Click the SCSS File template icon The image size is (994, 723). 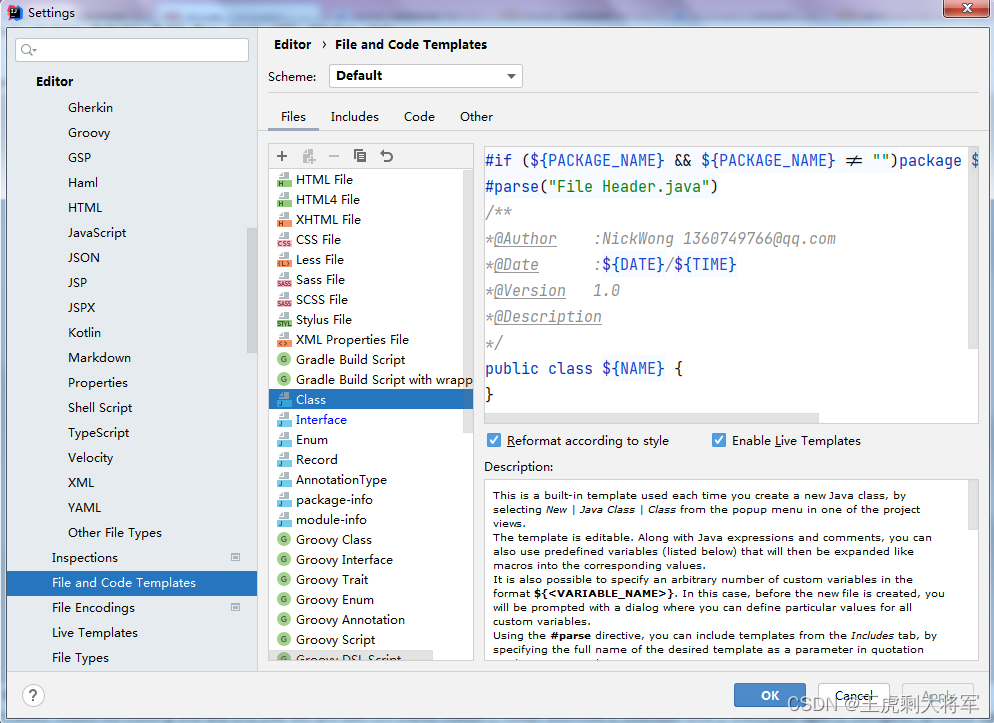pyautogui.click(x=284, y=300)
